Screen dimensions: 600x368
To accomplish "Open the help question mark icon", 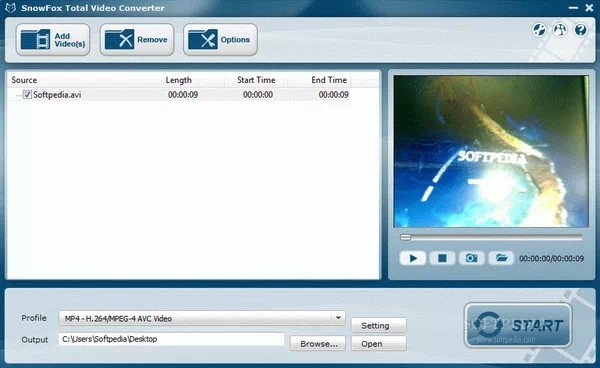I will (580, 29).
